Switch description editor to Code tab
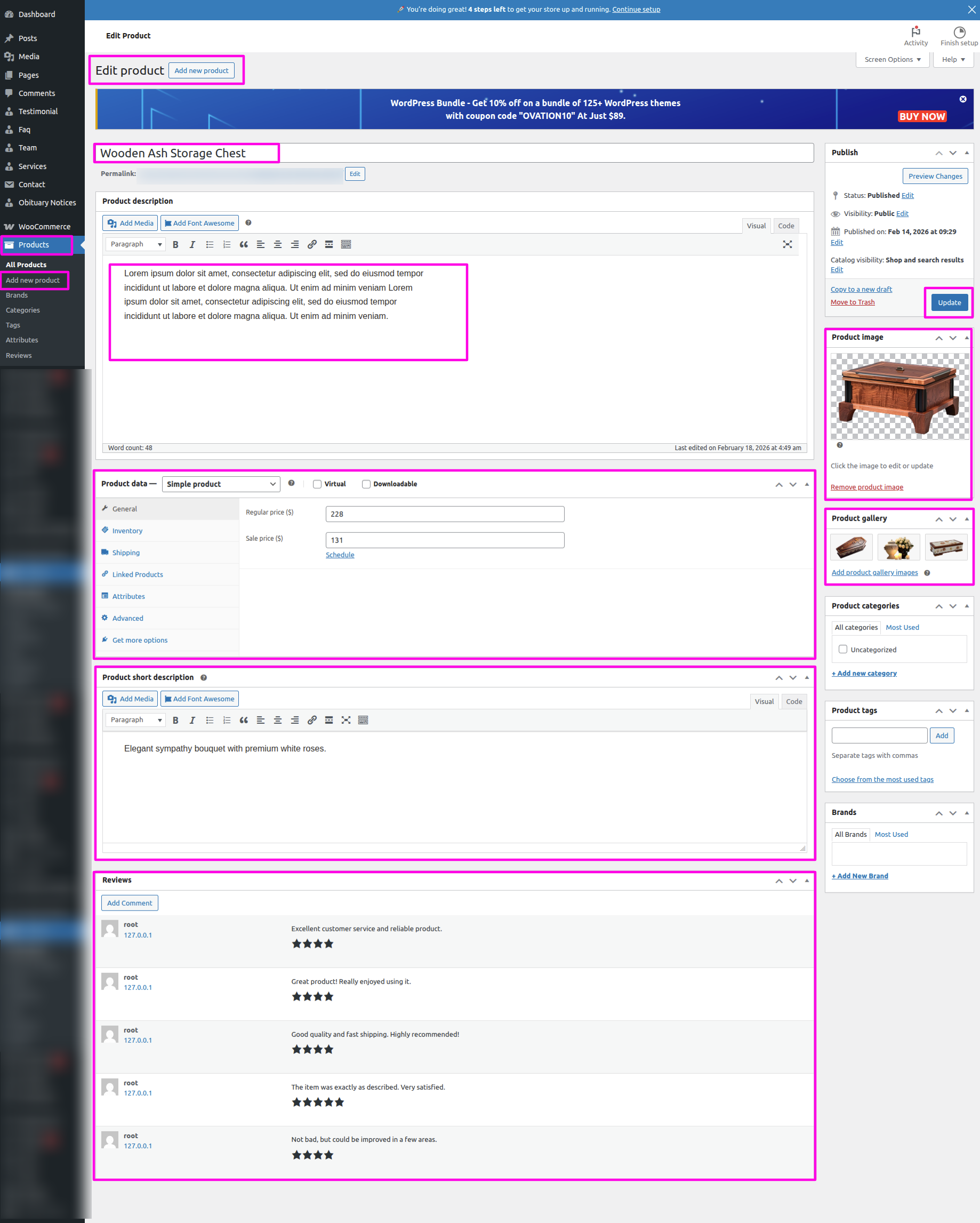 tap(785, 226)
